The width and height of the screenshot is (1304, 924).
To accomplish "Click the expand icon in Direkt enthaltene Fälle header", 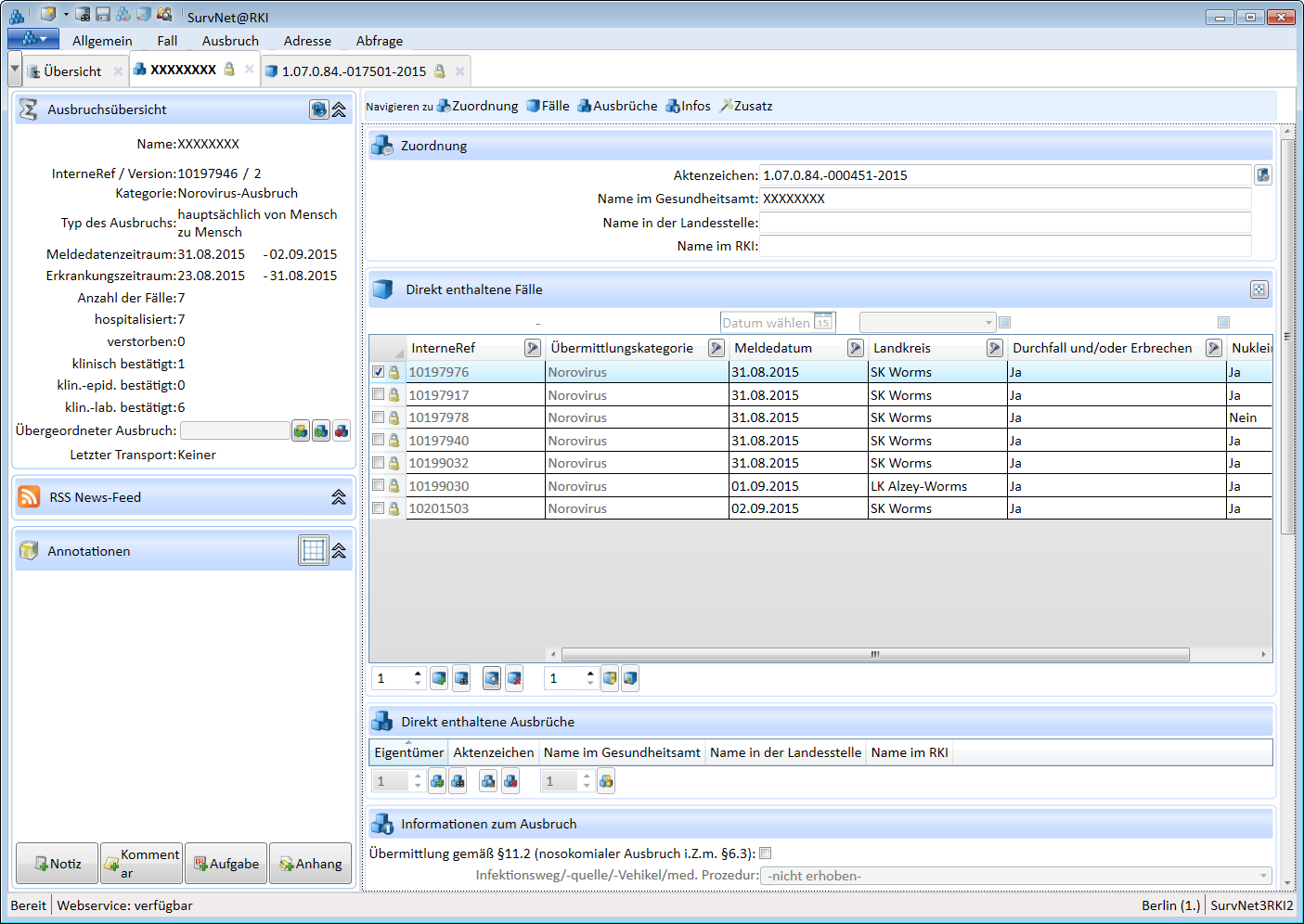I will click(1259, 289).
